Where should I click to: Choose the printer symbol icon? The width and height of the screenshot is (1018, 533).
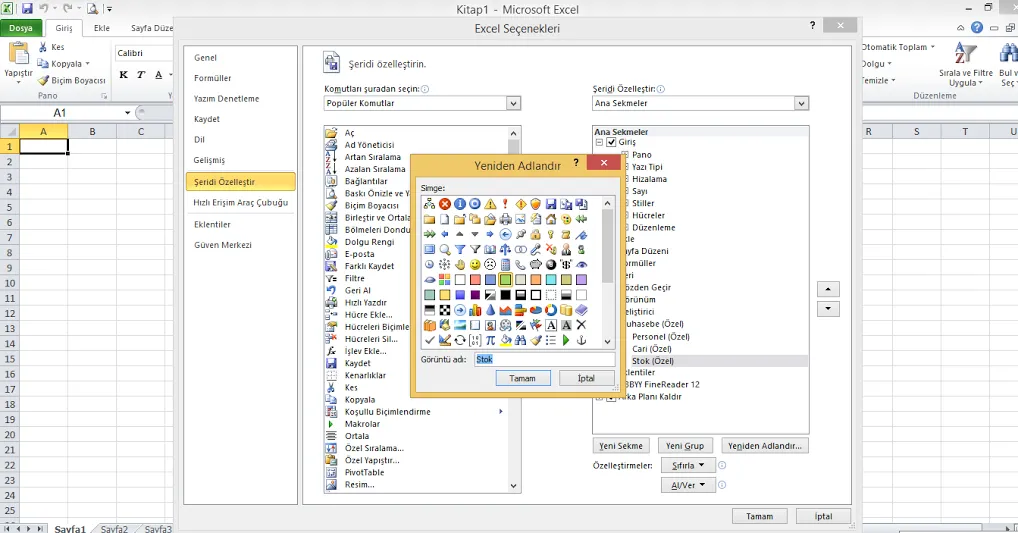505,219
